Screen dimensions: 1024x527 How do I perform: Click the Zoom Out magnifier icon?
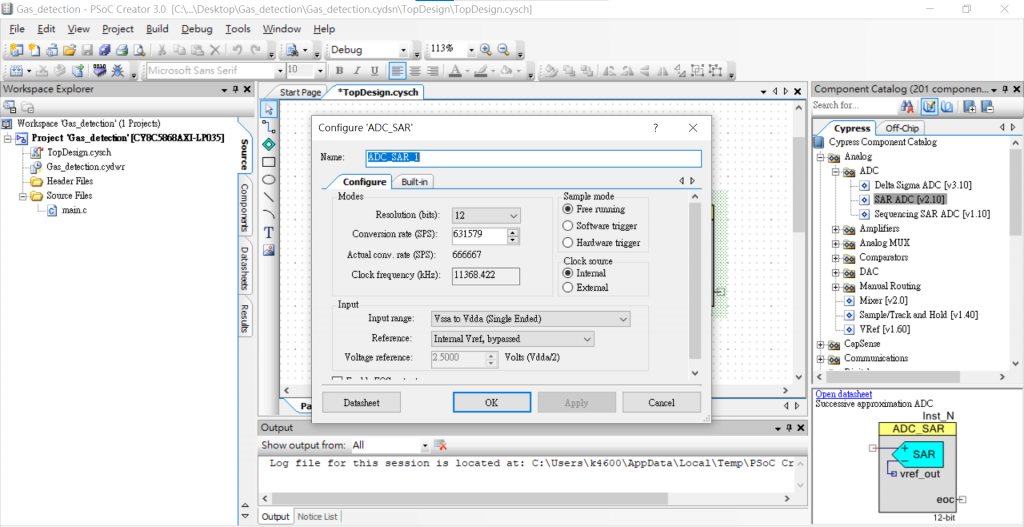point(503,50)
